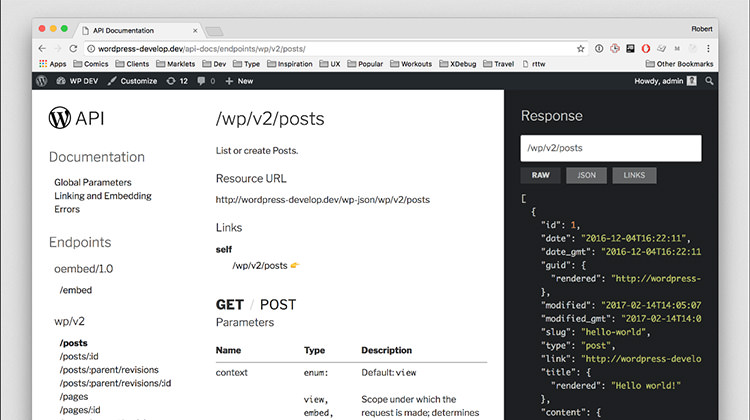Bookmark this page with the star icon
Image resolution: width=750 pixels, height=420 pixels.
(x=581, y=47)
